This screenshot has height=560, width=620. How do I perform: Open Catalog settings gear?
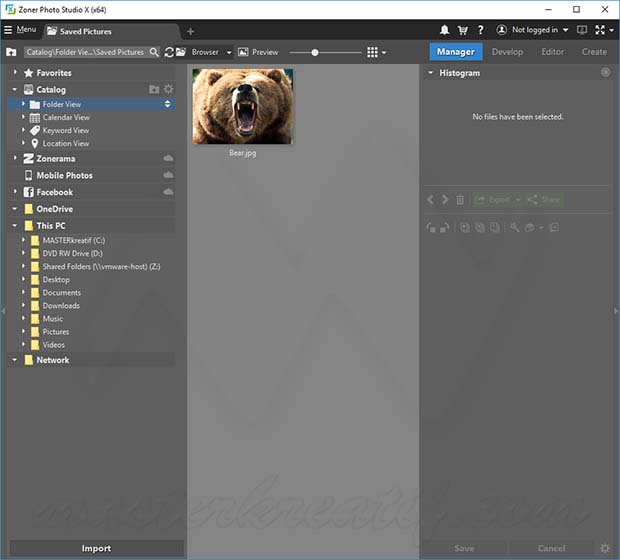click(168, 89)
